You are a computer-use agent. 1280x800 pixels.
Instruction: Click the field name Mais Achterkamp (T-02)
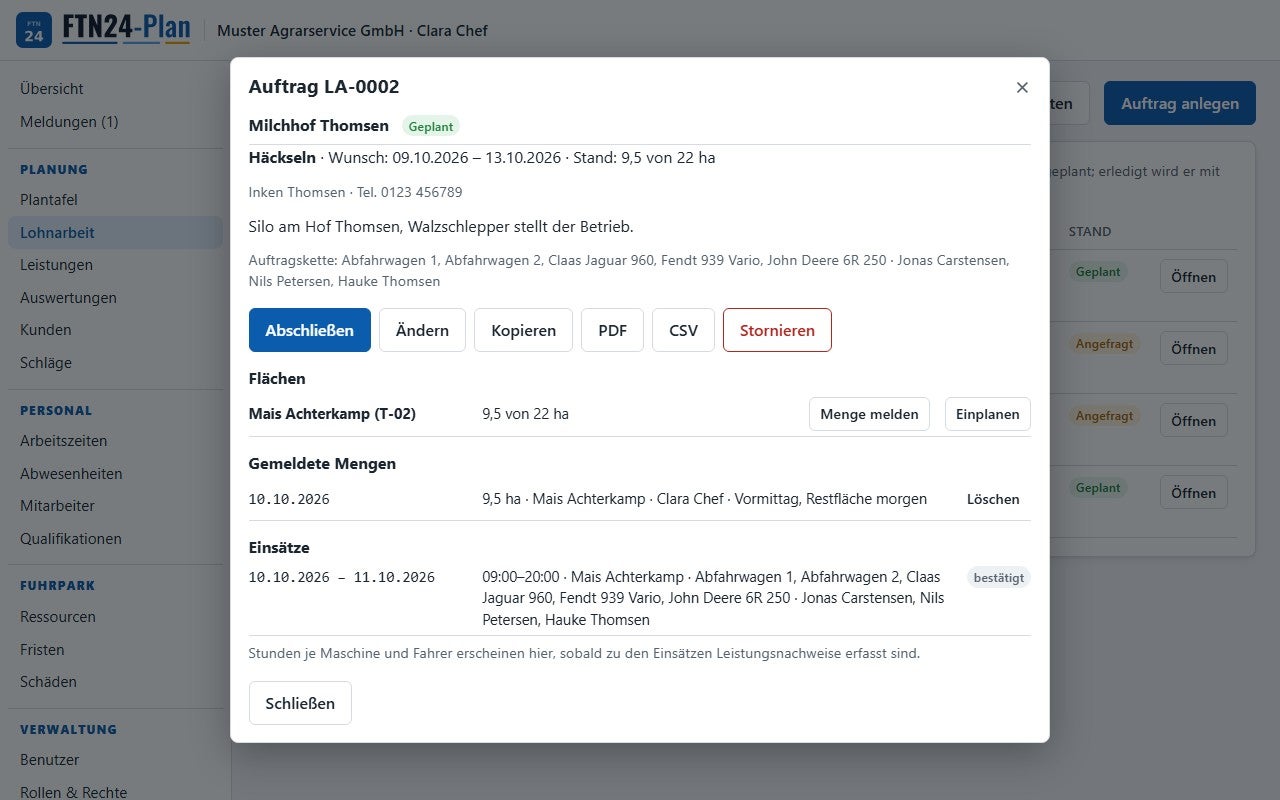click(332, 414)
